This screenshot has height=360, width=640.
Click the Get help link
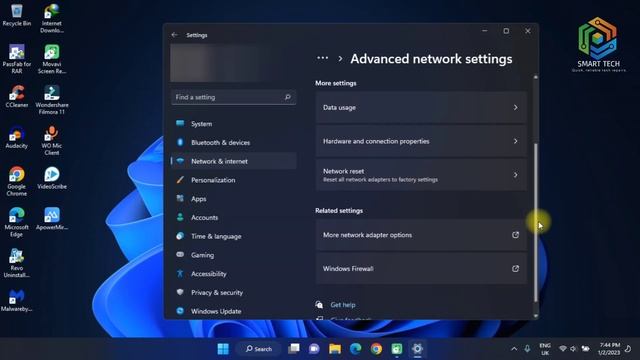(x=343, y=305)
